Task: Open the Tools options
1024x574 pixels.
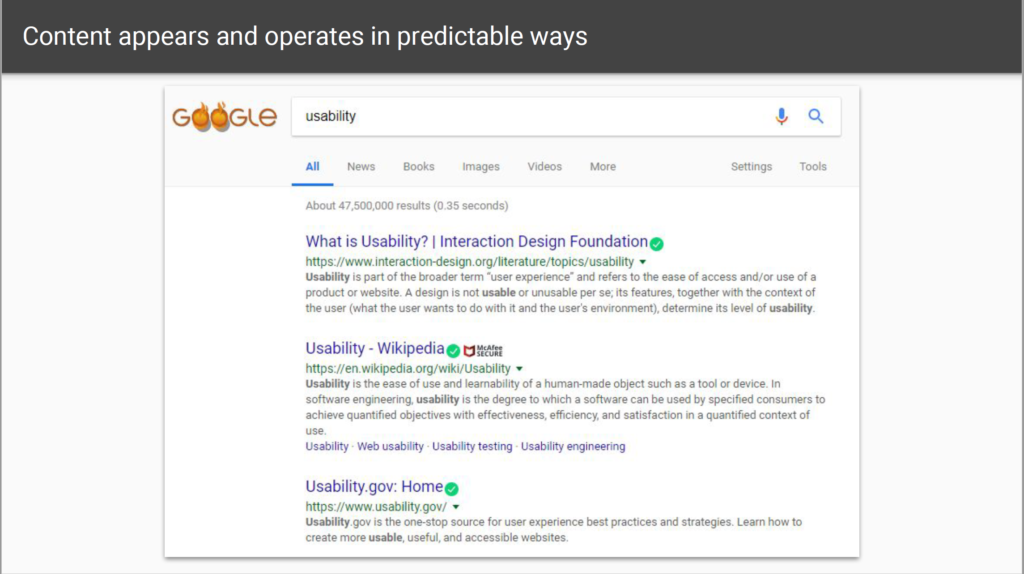Action: 813,167
